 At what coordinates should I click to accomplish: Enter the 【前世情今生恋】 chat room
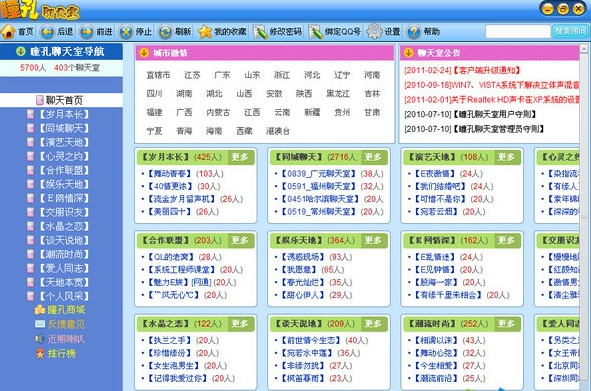311,340
